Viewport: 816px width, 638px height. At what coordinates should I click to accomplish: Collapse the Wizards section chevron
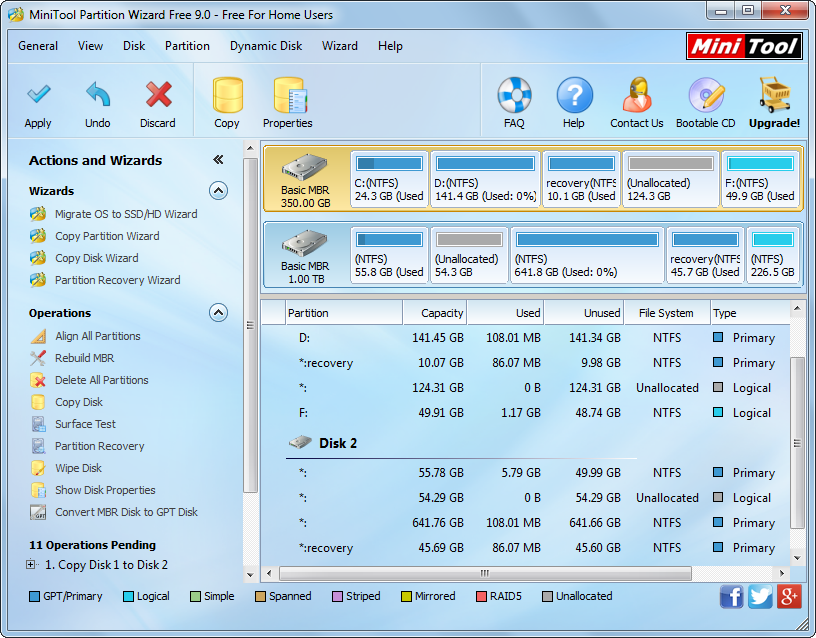click(x=219, y=191)
